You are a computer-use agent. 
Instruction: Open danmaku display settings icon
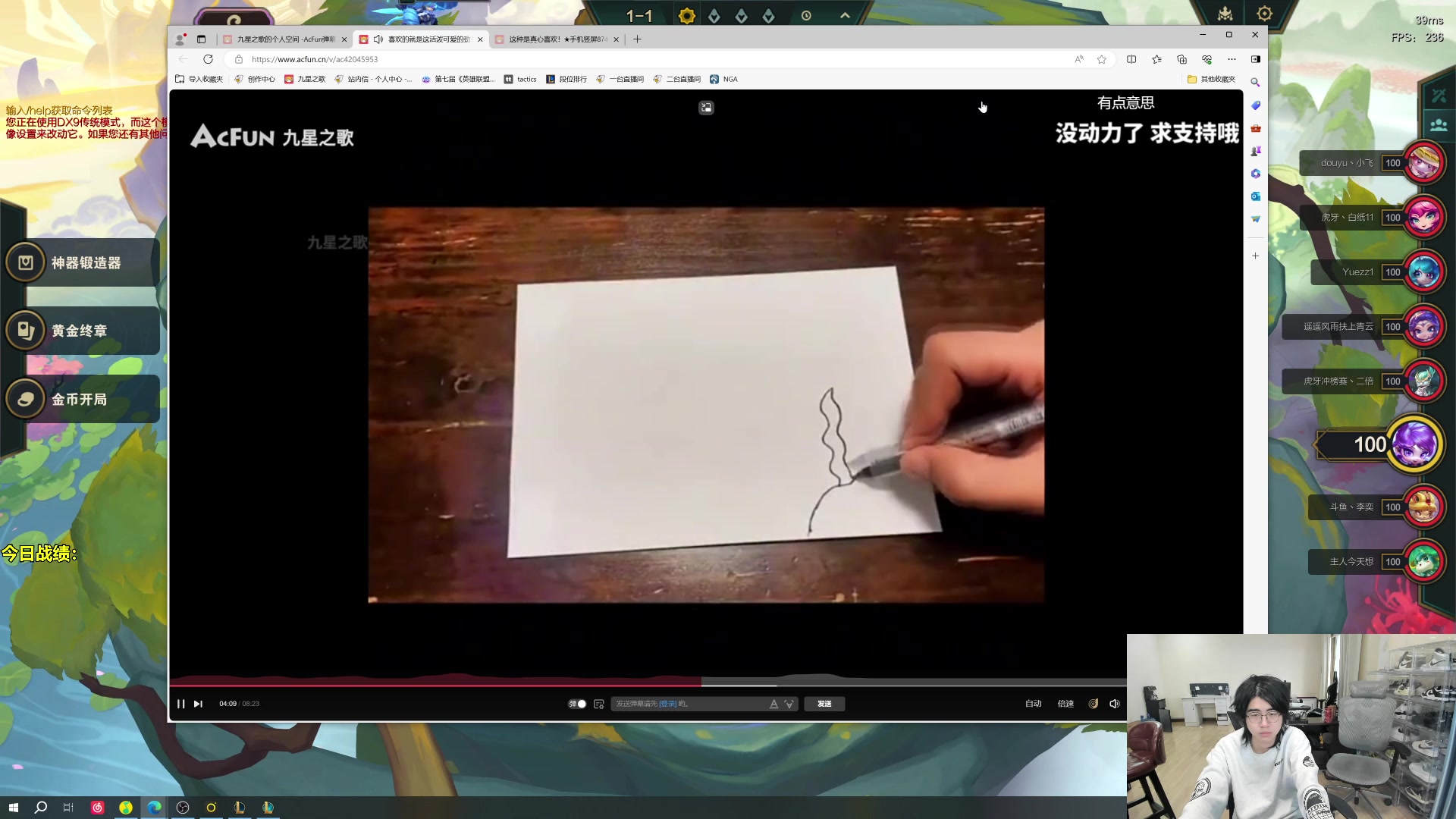coord(598,704)
